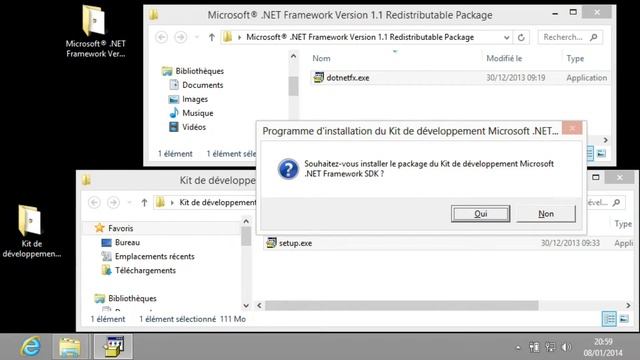This screenshot has height=360, width=640.
Task: Sort files by Modifié le column
Action: [504, 58]
